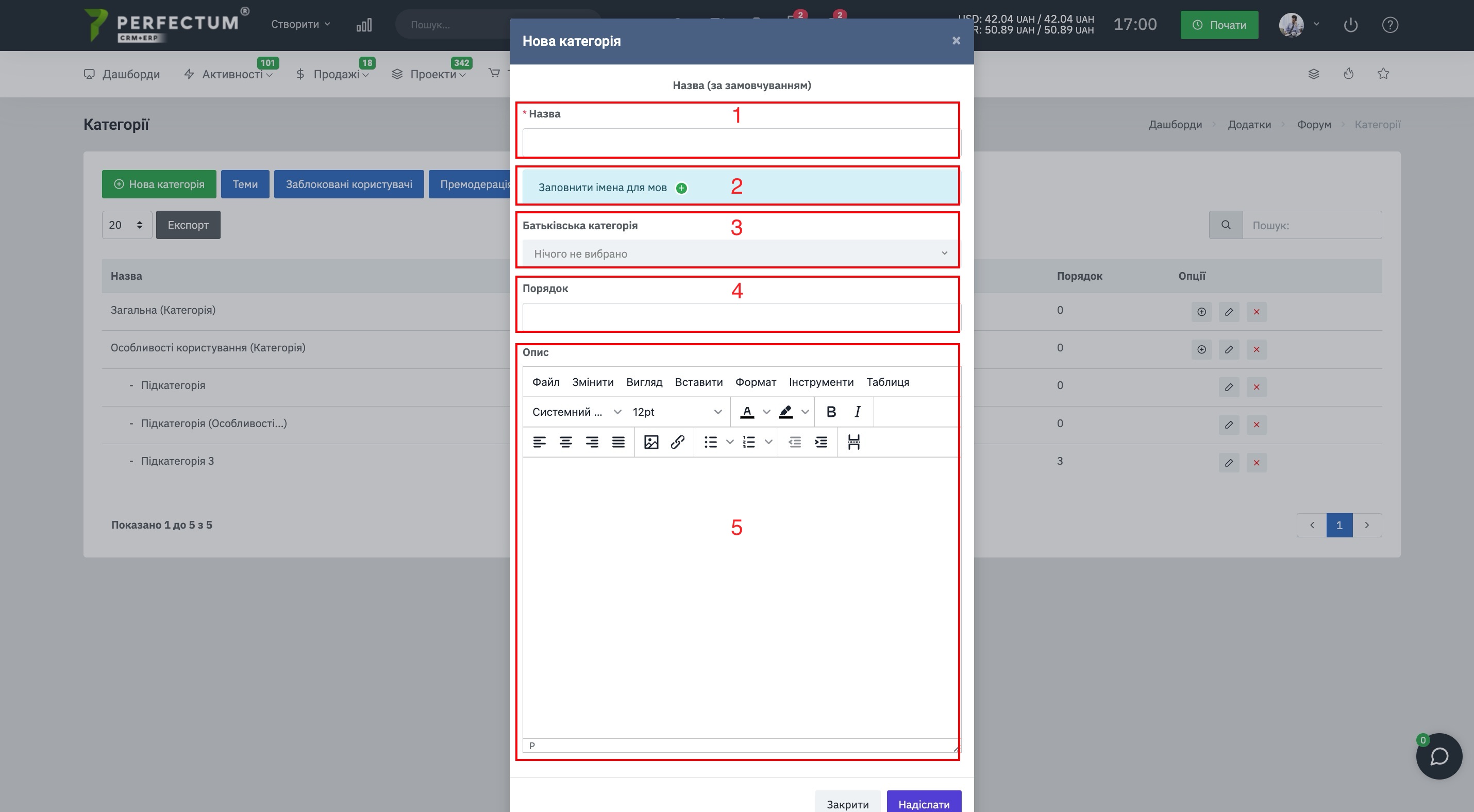Open the chat bubble widget
Image resolution: width=1474 pixels, height=812 pixels.
(x=1438, y=756)
